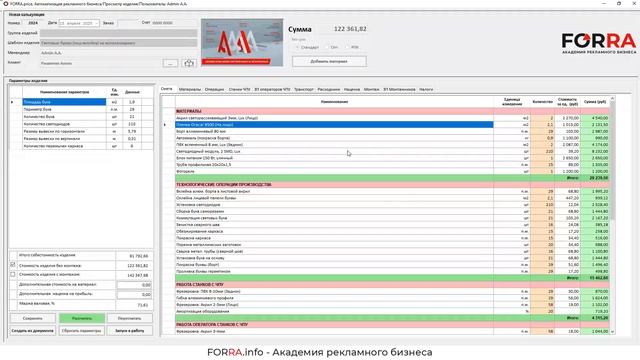Select the Опт price type radio button
Image resolution: width=640 pixels, height=360 pixels.
point(327,47)
